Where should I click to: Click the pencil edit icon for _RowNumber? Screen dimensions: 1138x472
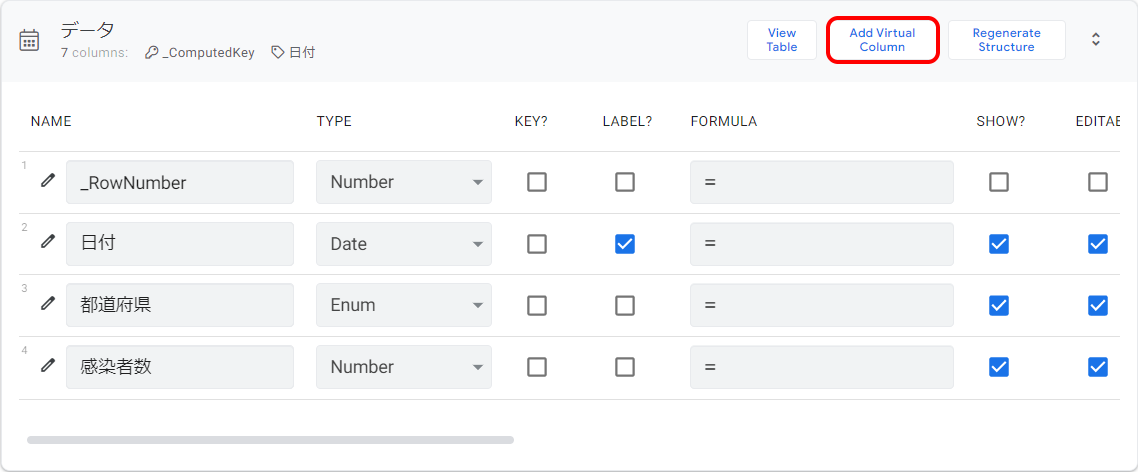coord(48,180)
